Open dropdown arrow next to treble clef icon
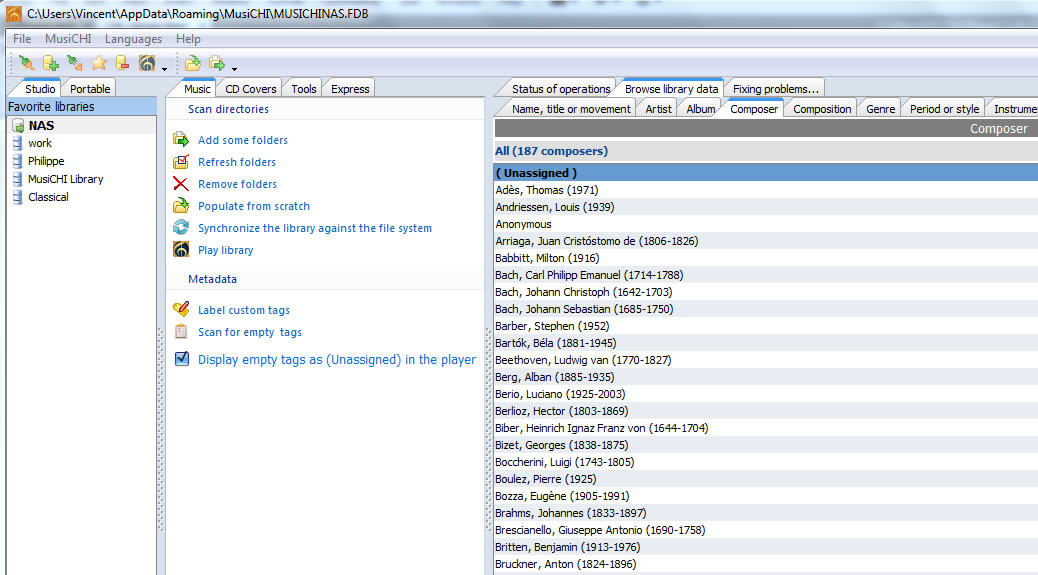 coord(164,68)
